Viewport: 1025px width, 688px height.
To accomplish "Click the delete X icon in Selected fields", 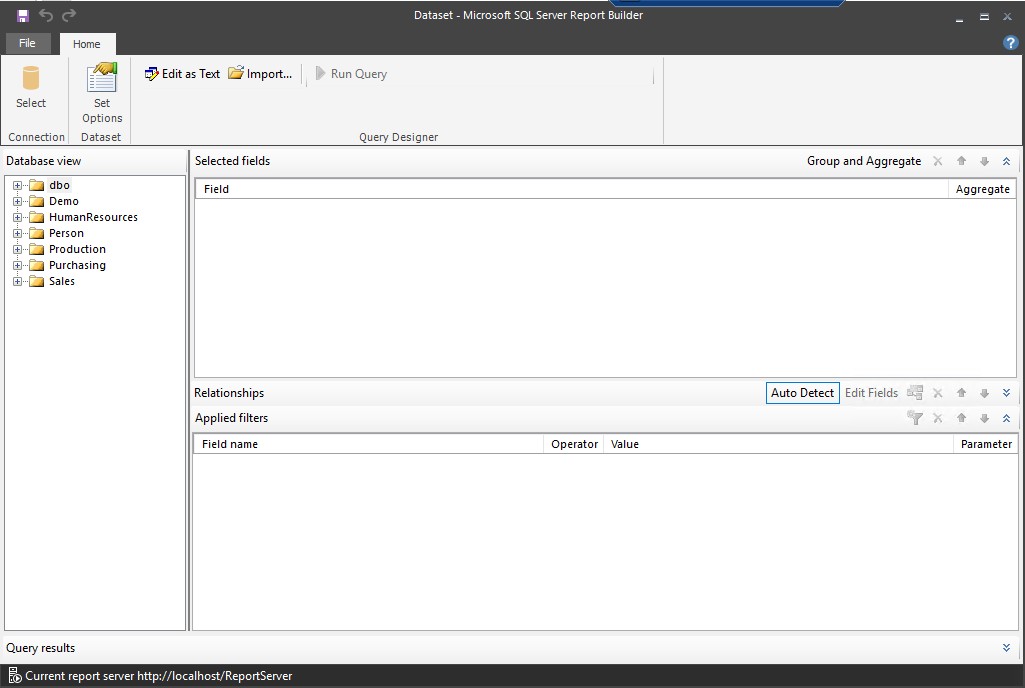I will click(x=937, y=161).
